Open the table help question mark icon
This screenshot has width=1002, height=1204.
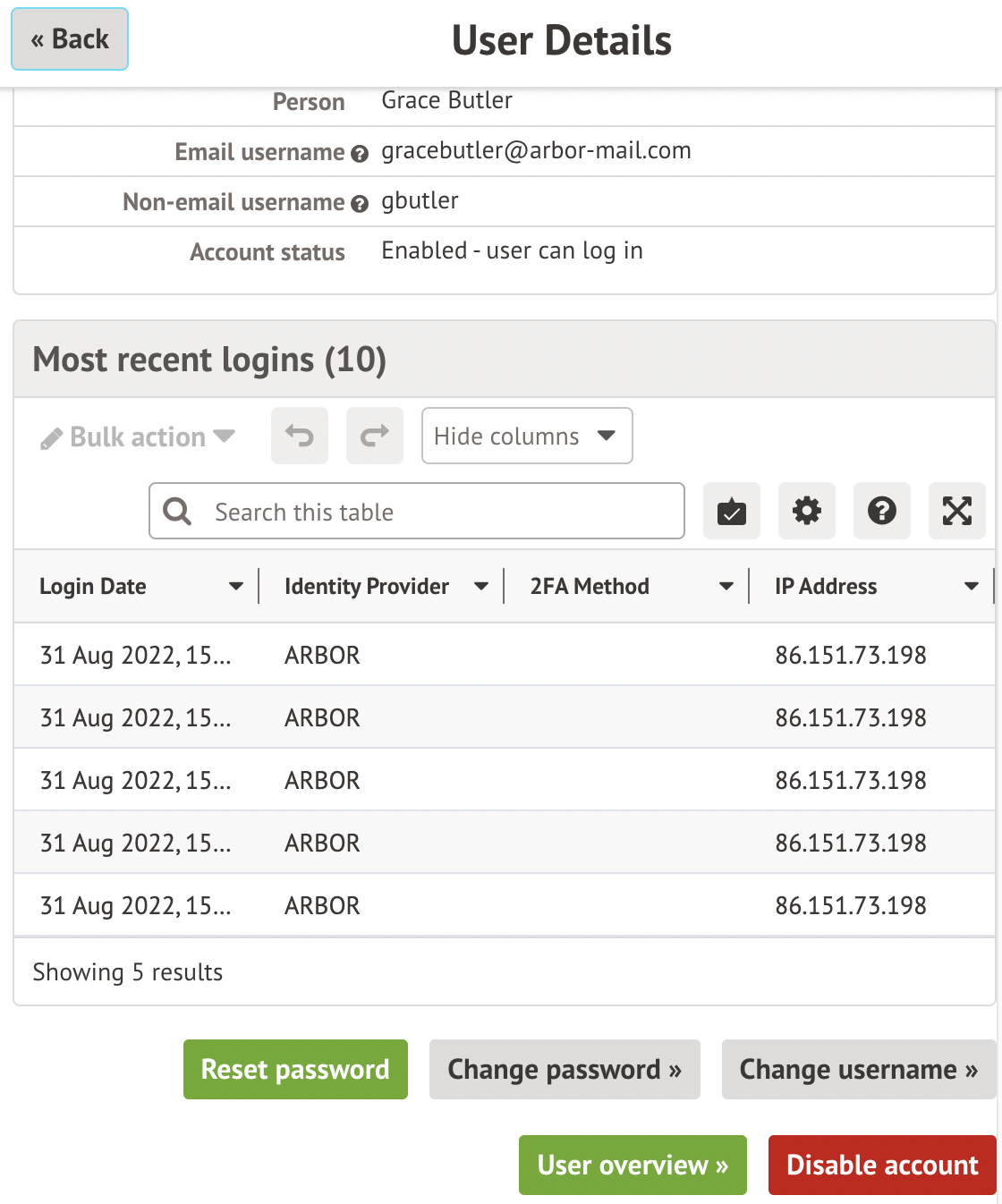882,511
